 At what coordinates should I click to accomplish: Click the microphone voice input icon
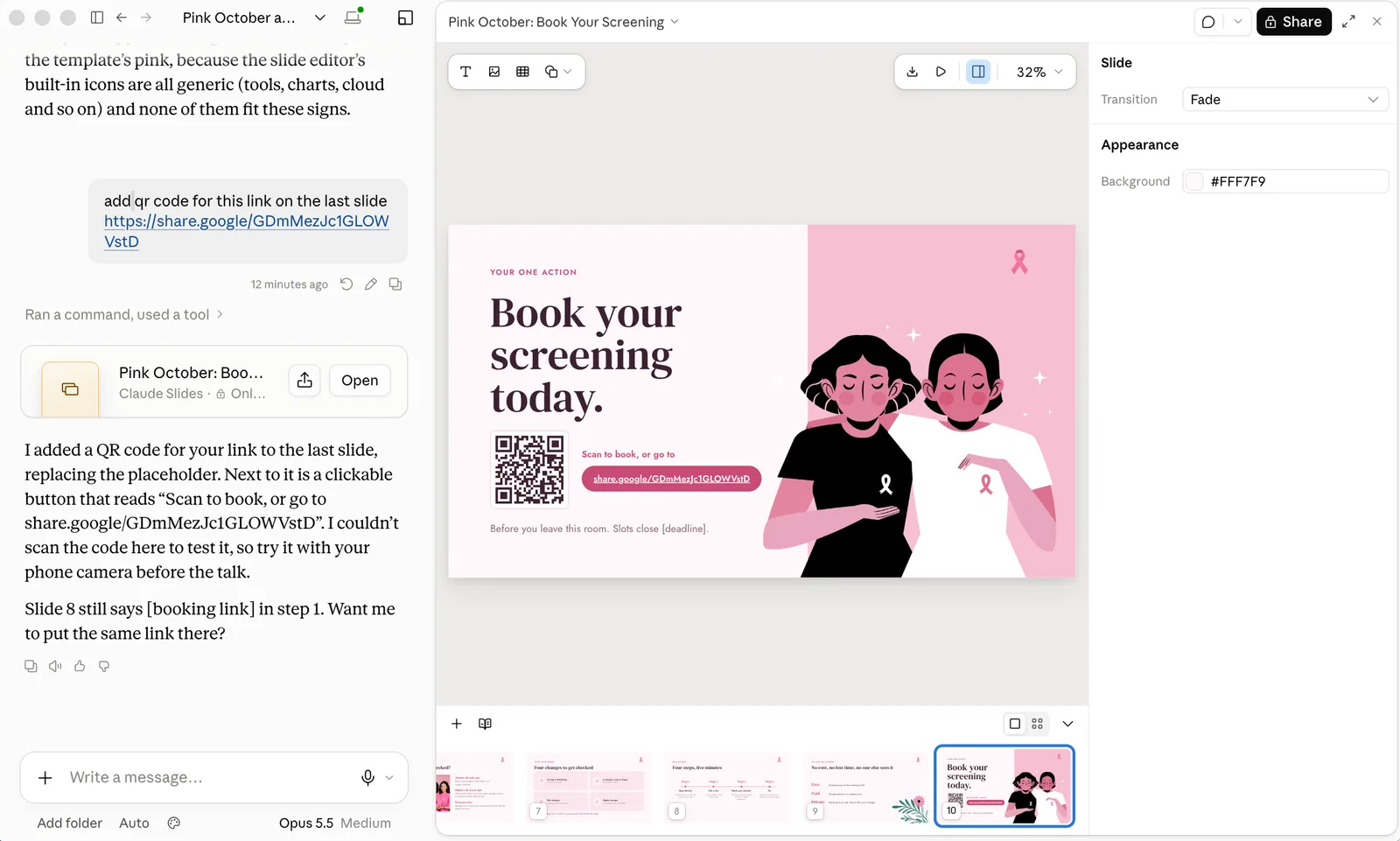368,777
